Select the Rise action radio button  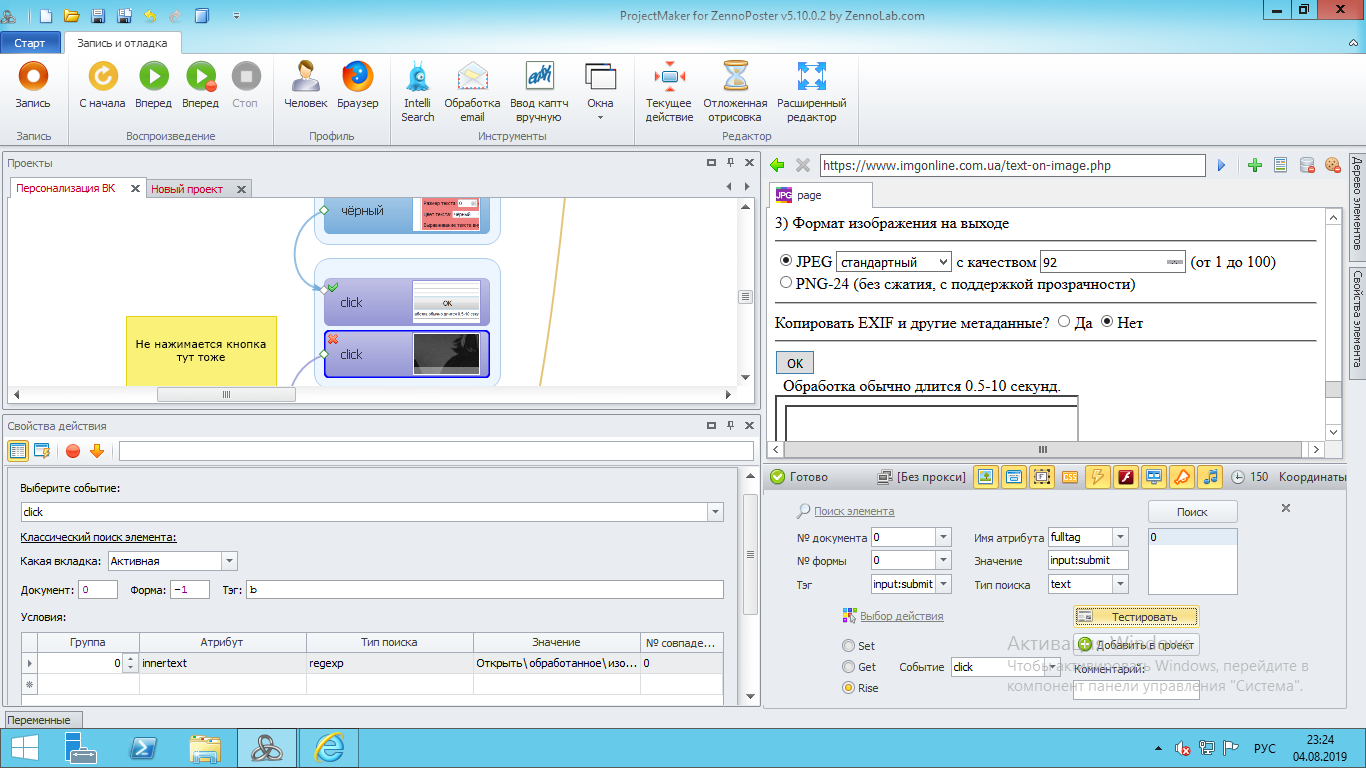(849, 688)
